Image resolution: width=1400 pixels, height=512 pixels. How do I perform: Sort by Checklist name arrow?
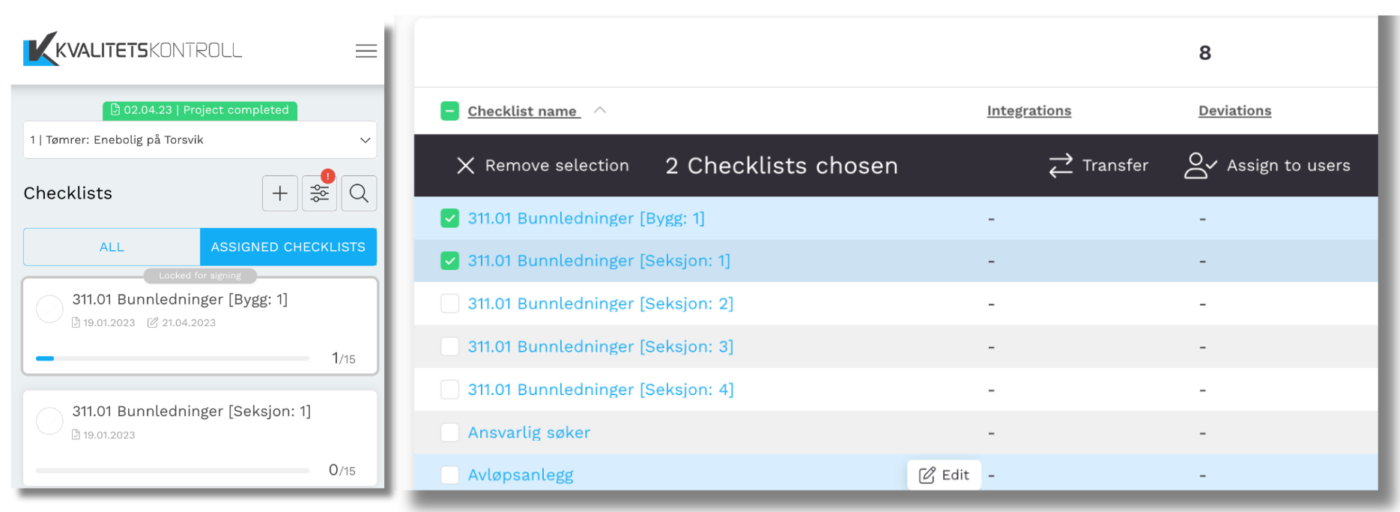point(600,111)
